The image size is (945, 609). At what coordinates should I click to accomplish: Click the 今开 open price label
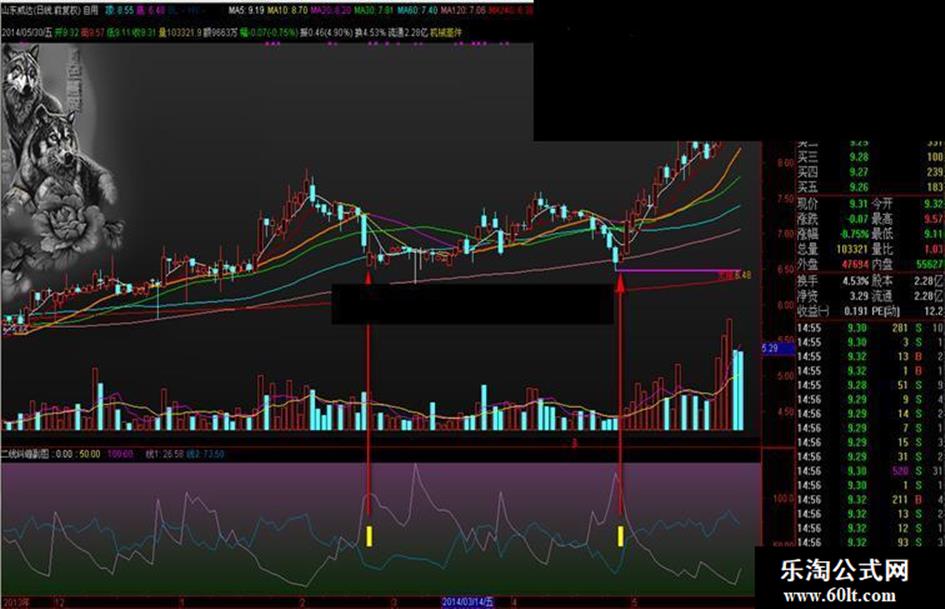click(x=882, y=204)
